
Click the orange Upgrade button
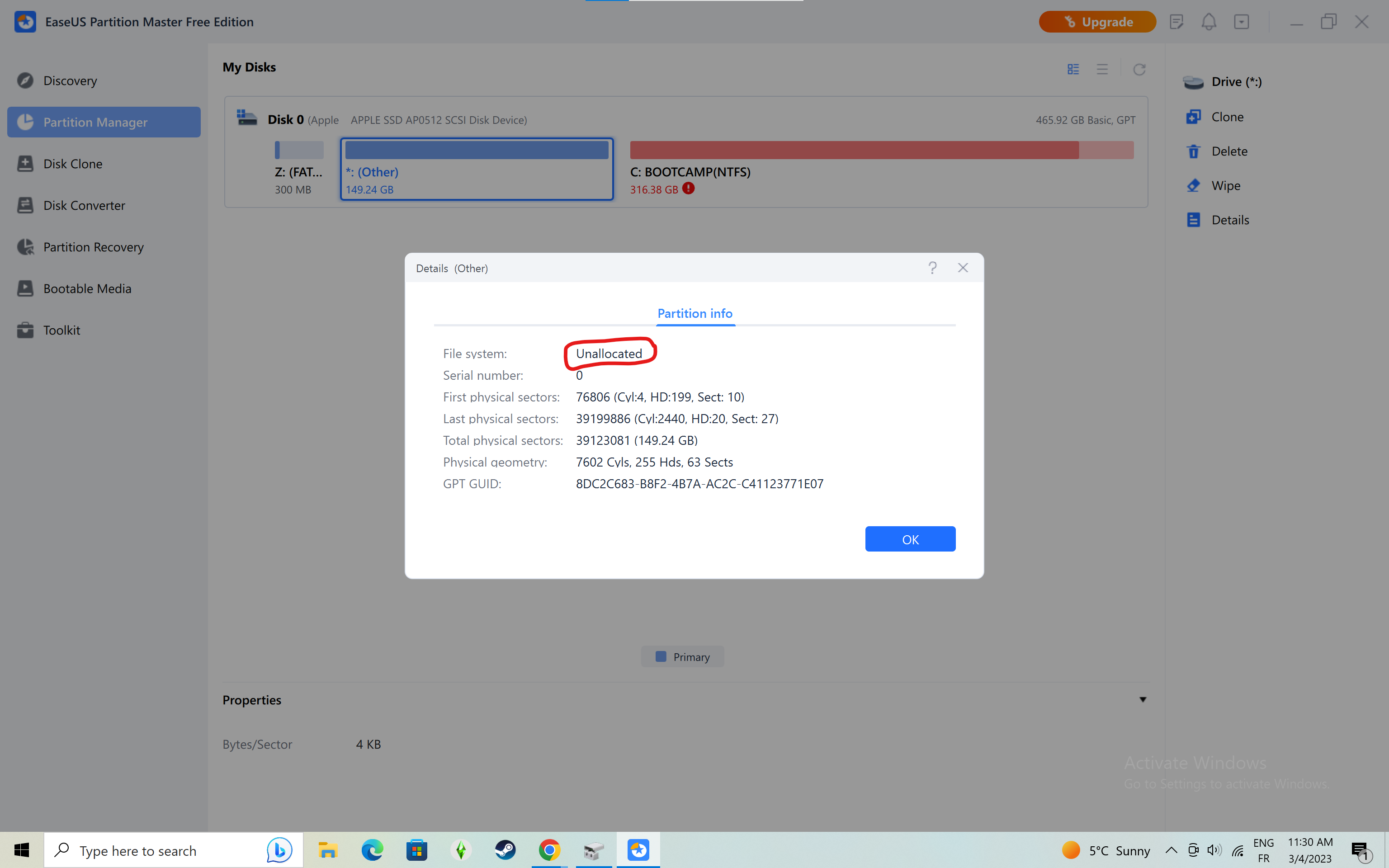coord(1096,21)
